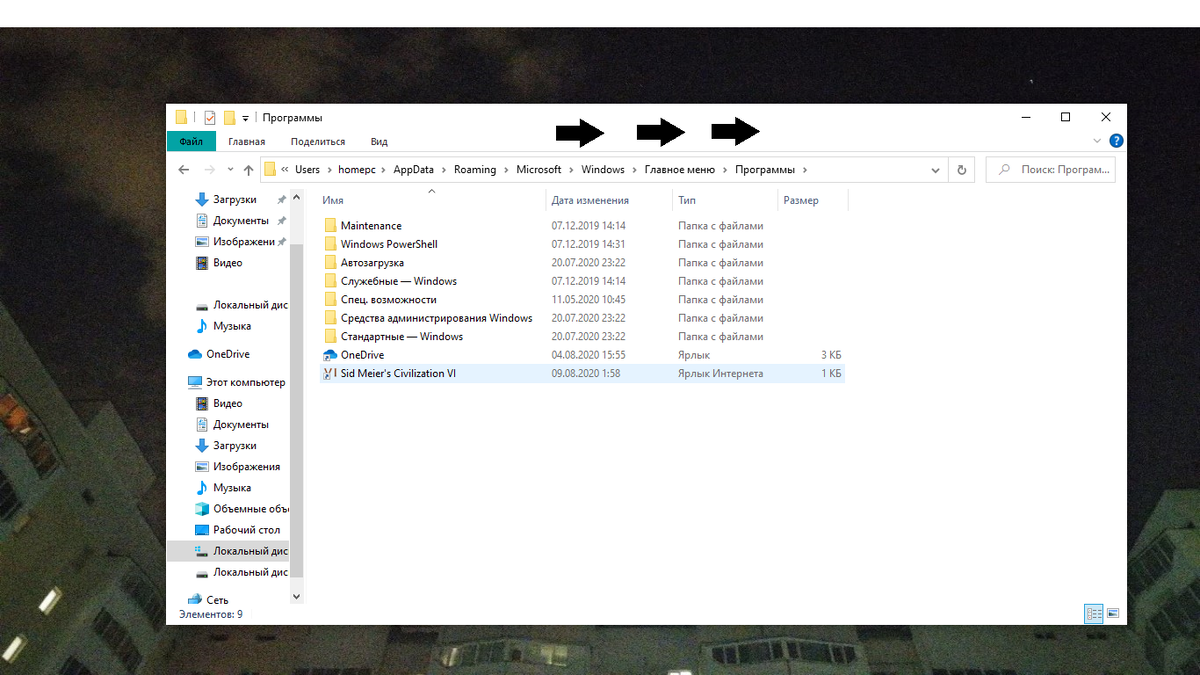This screenshot has width=1200, height=675.
Task: Jump to Microsoft in the address bar
Action: tap(539, 170)
